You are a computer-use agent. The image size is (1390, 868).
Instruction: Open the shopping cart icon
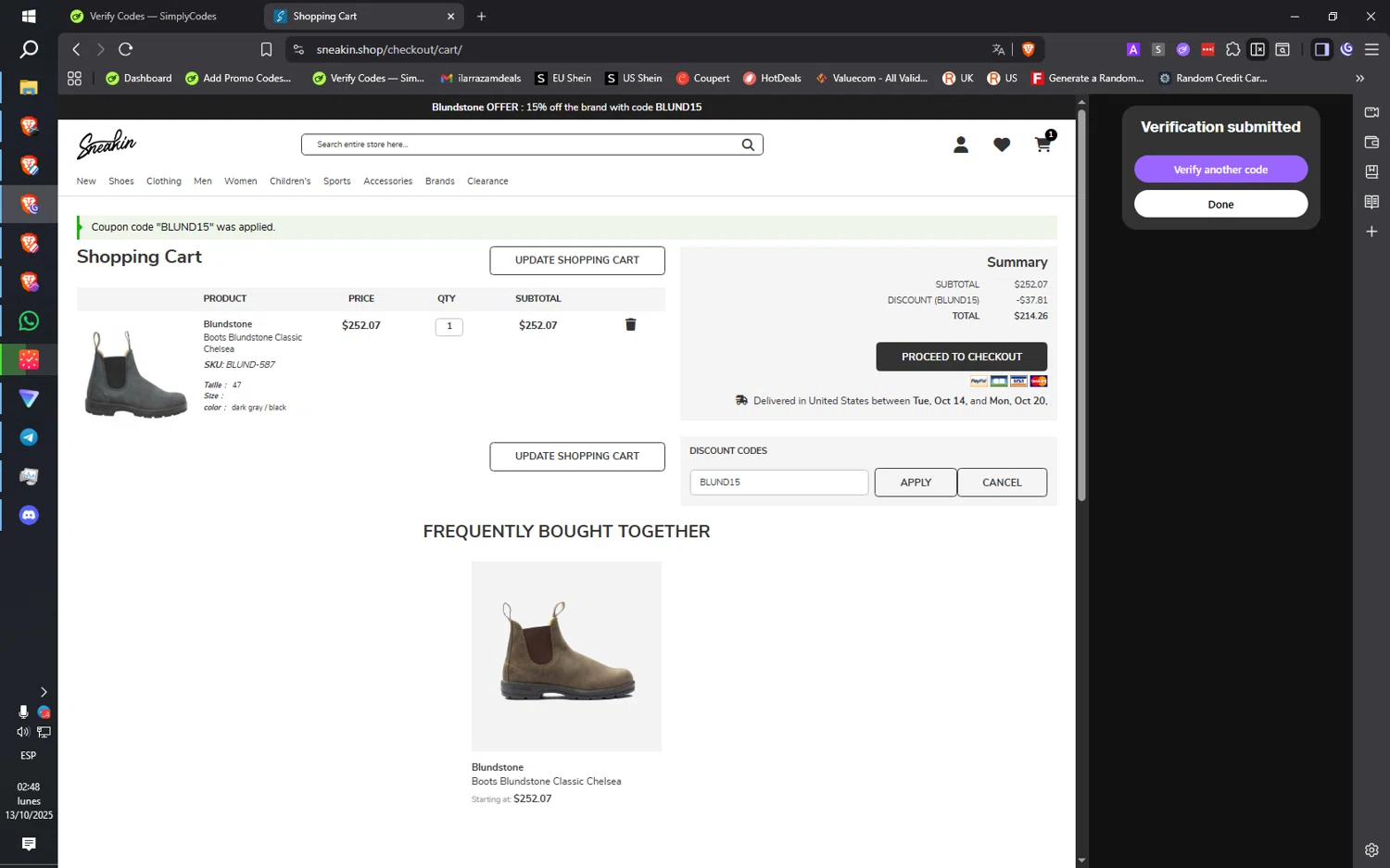pos(1043,144)
